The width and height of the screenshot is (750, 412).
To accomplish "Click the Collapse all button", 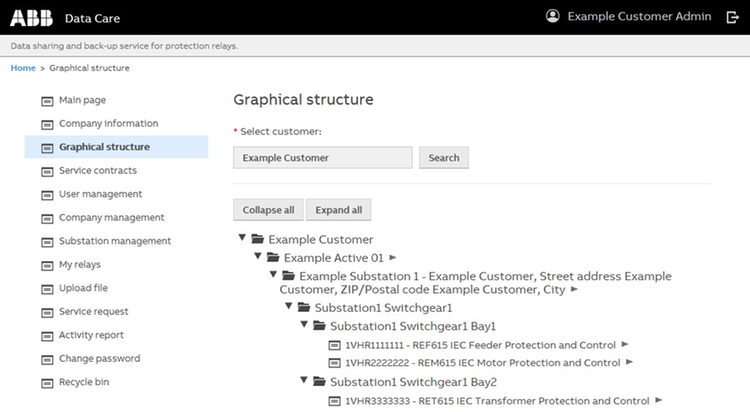I will pyautogui.click(x=268, y=210).
